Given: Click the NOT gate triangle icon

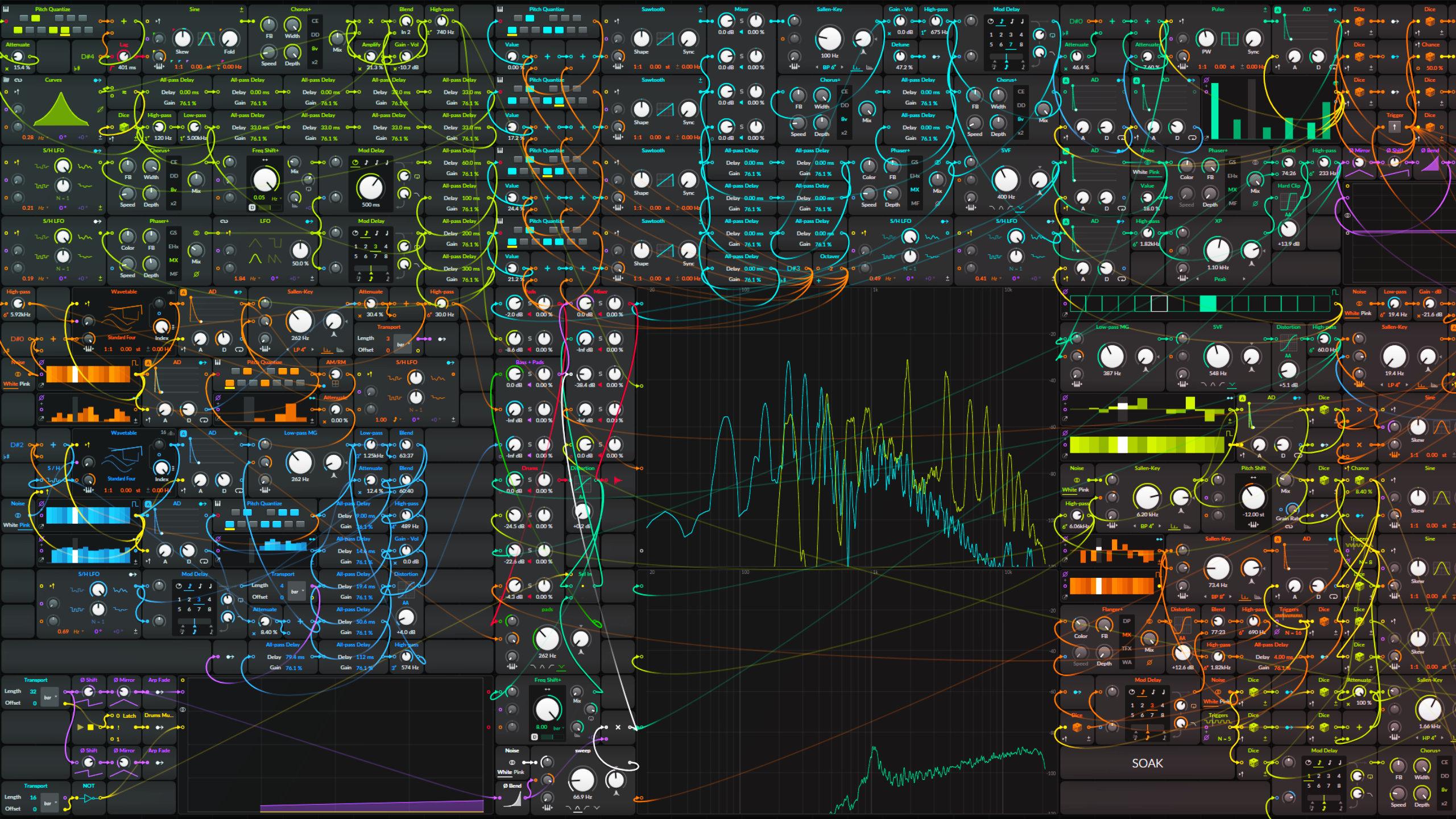Looking at the screenshot, I should [x=88, y=798].
